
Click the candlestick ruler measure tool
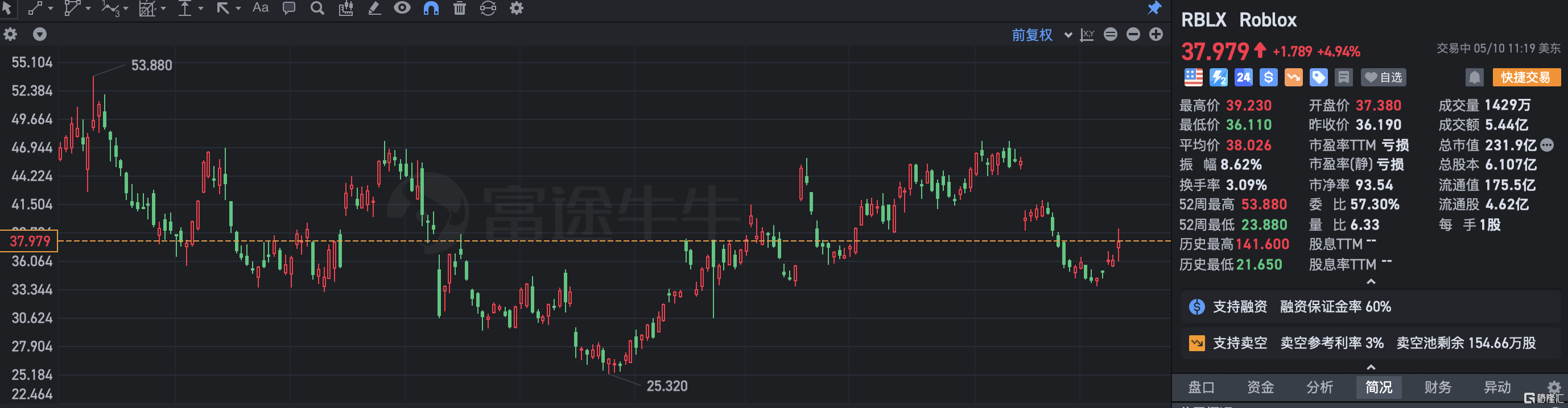click(346, 8)
